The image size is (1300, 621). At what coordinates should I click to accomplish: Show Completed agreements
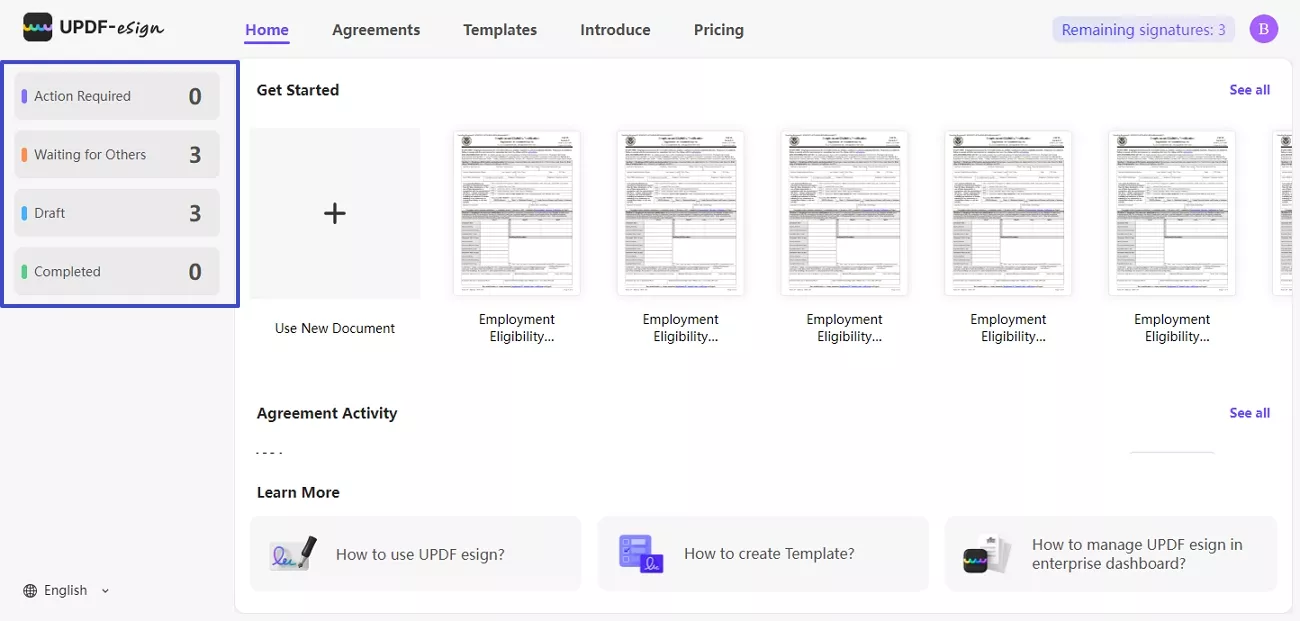117,272
